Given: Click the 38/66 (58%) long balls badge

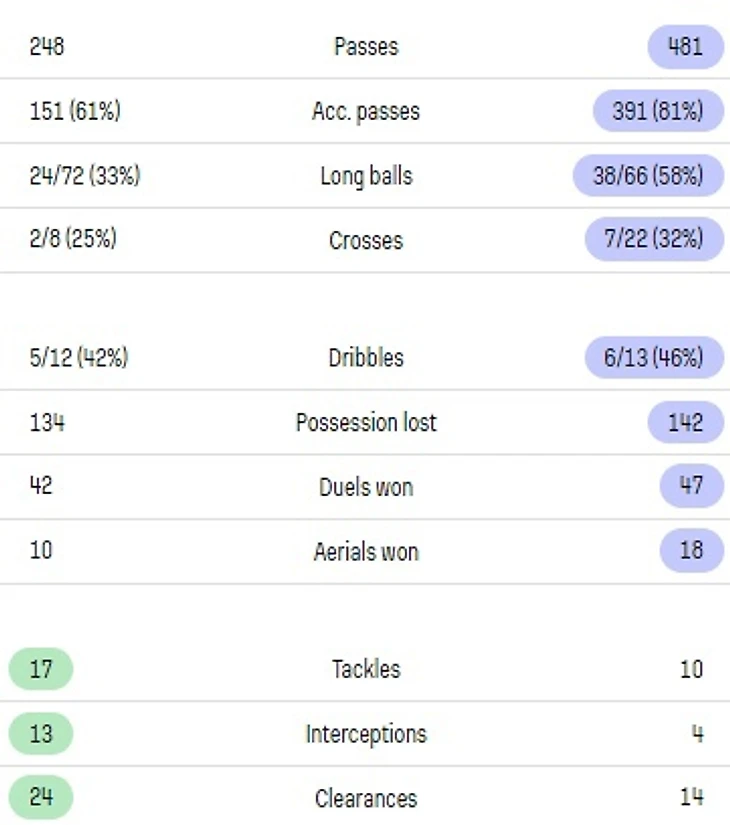Looking at the screenshot, I should coord(648,176).
